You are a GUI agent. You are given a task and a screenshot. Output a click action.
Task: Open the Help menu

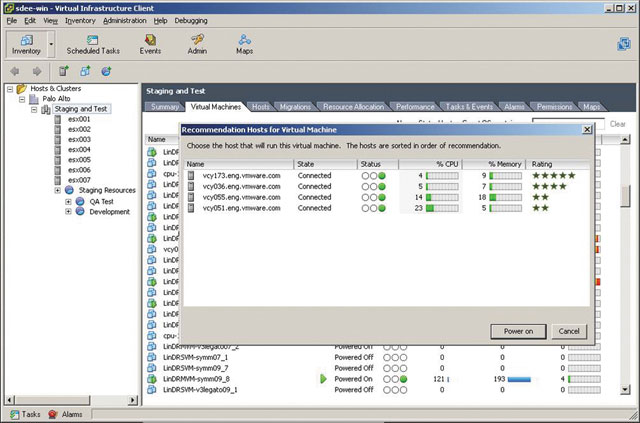pos(160,20)
